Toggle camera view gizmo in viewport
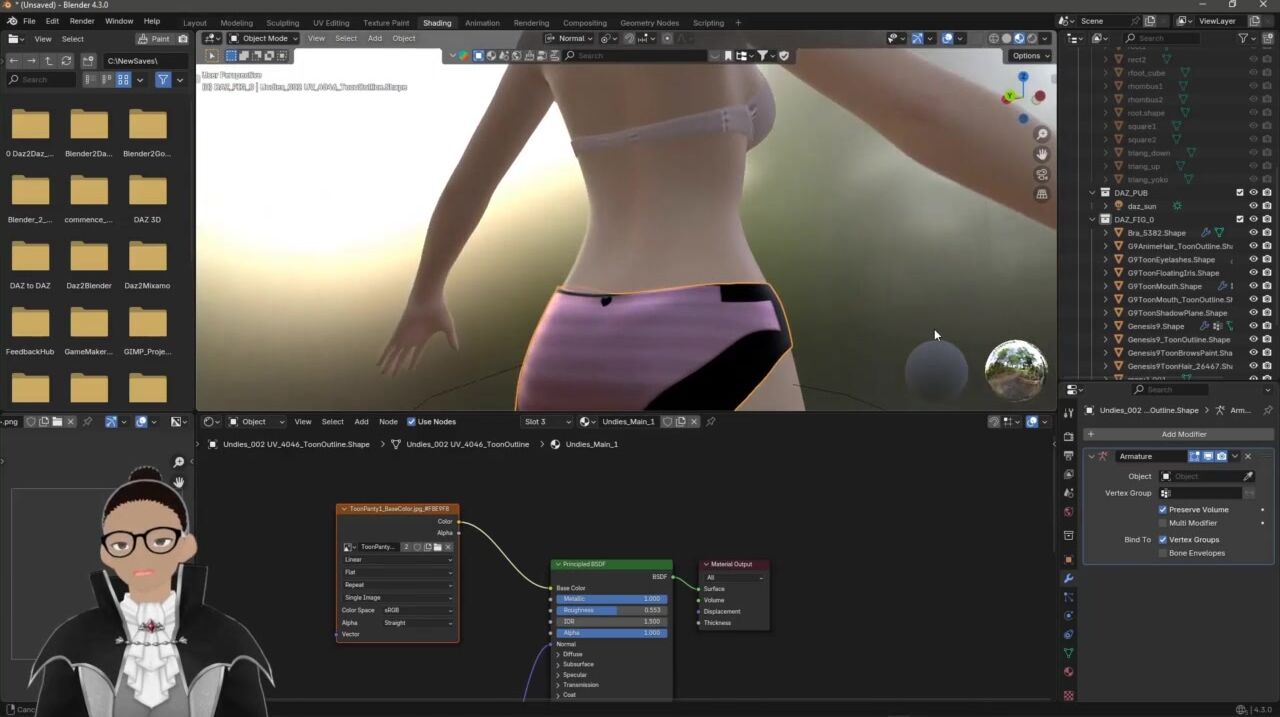This screenshot has width=1280, height=717. pos(1042,174)
